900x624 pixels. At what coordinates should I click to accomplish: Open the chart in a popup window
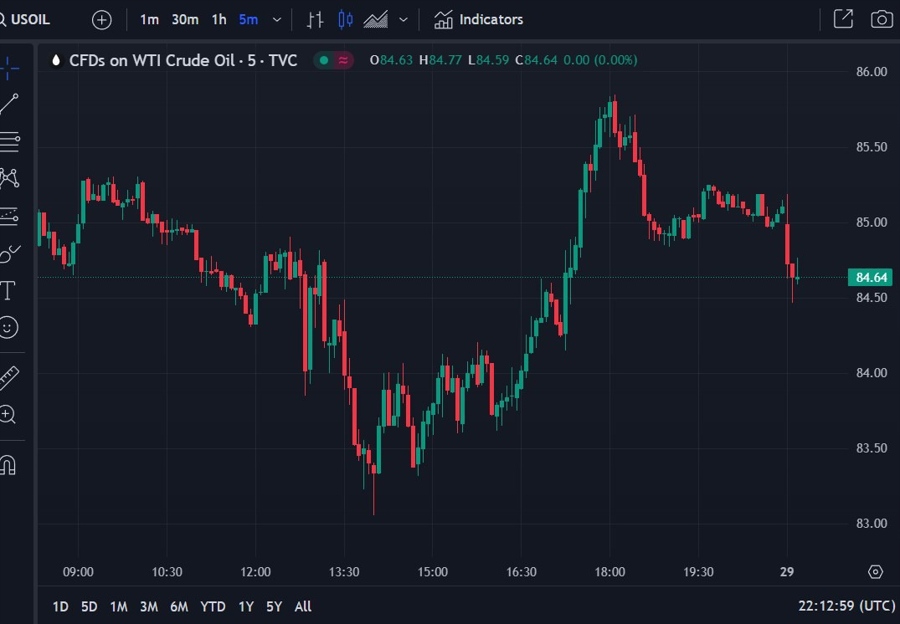click(x=843, y=20)
